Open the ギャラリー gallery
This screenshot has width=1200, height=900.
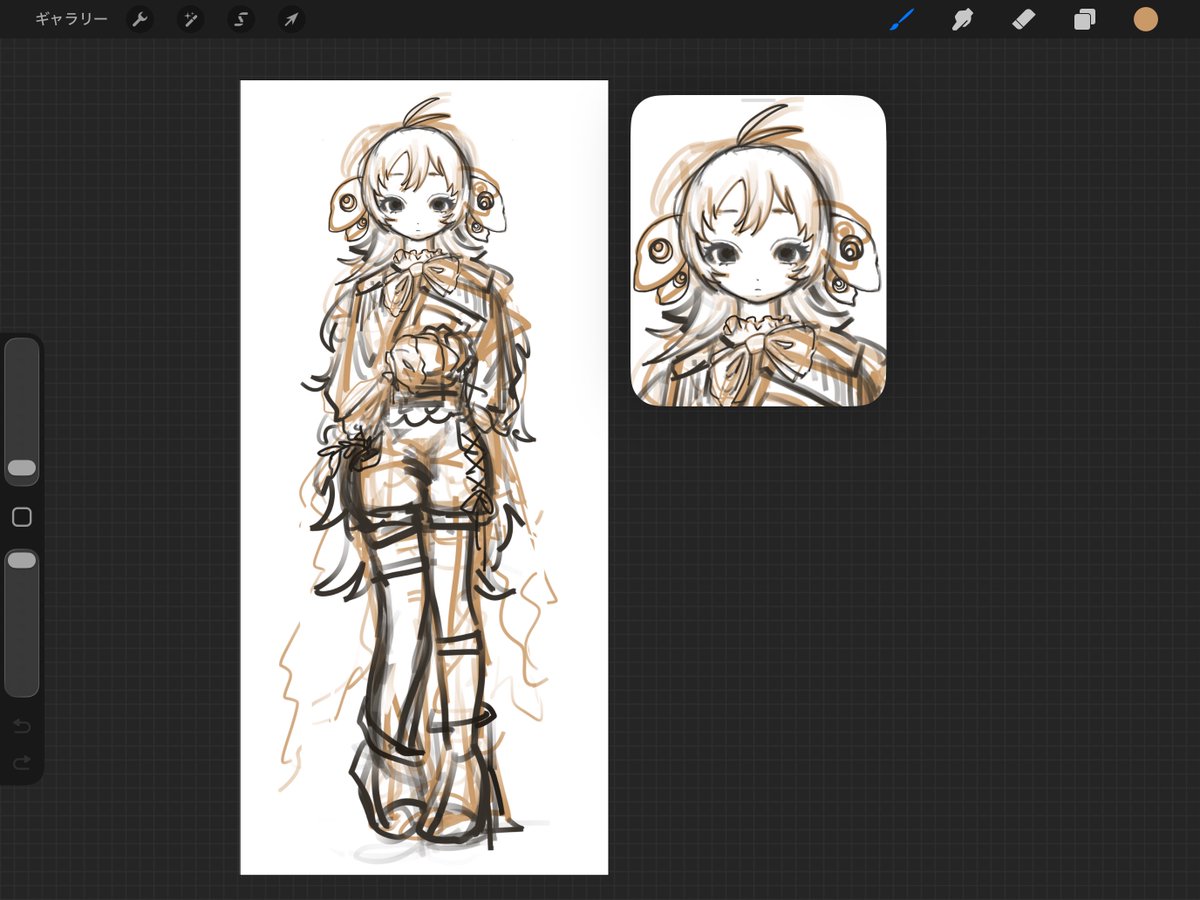tap(71, 19)
